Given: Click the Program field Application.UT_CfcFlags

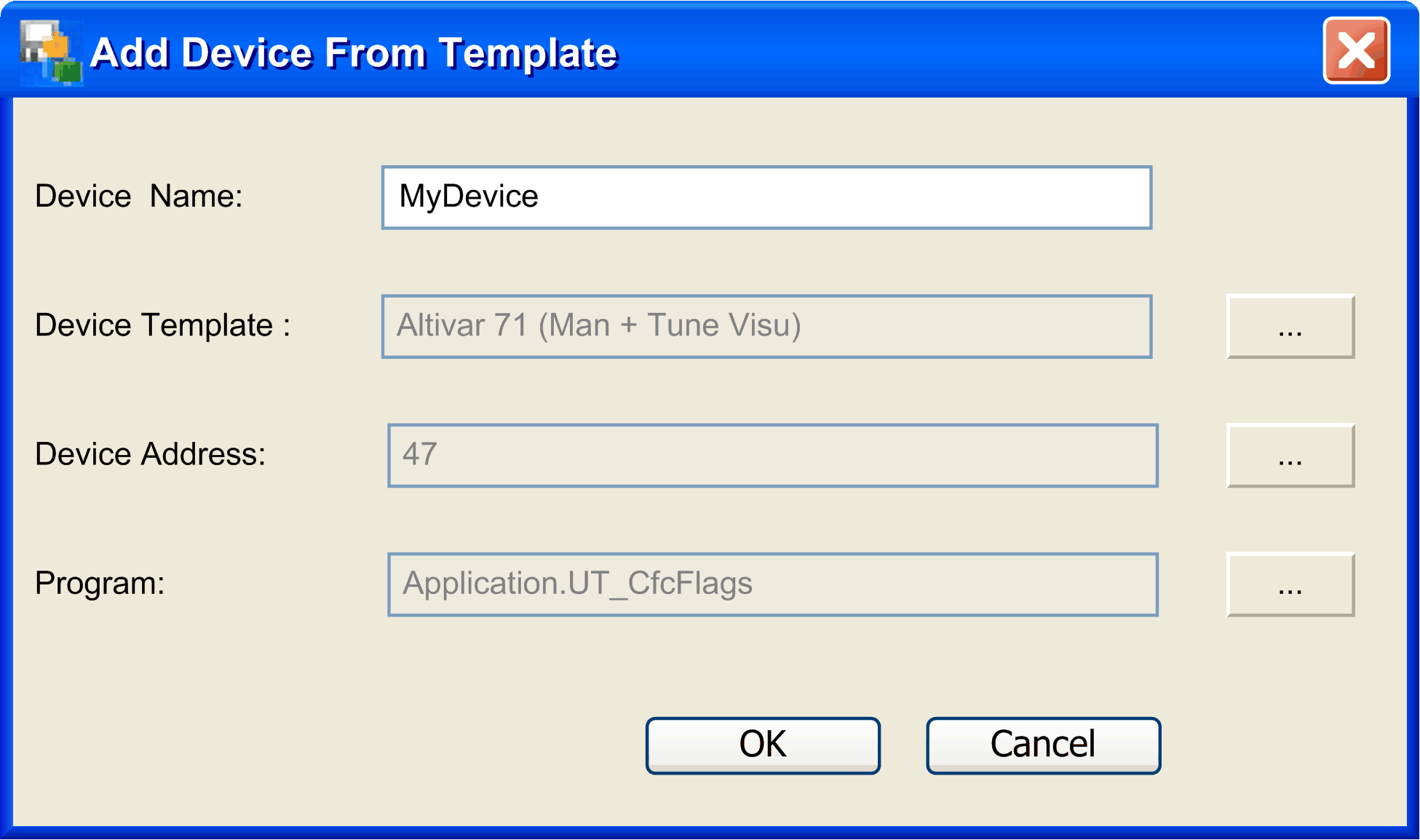Looking at the screenshot, I should tap(773, 584).
